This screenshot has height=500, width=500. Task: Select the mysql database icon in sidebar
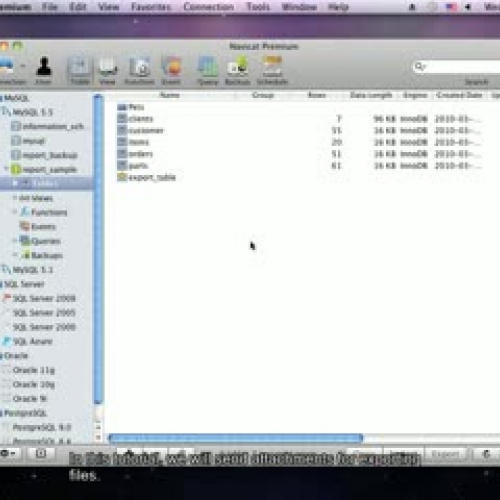[x=16, y=141]
